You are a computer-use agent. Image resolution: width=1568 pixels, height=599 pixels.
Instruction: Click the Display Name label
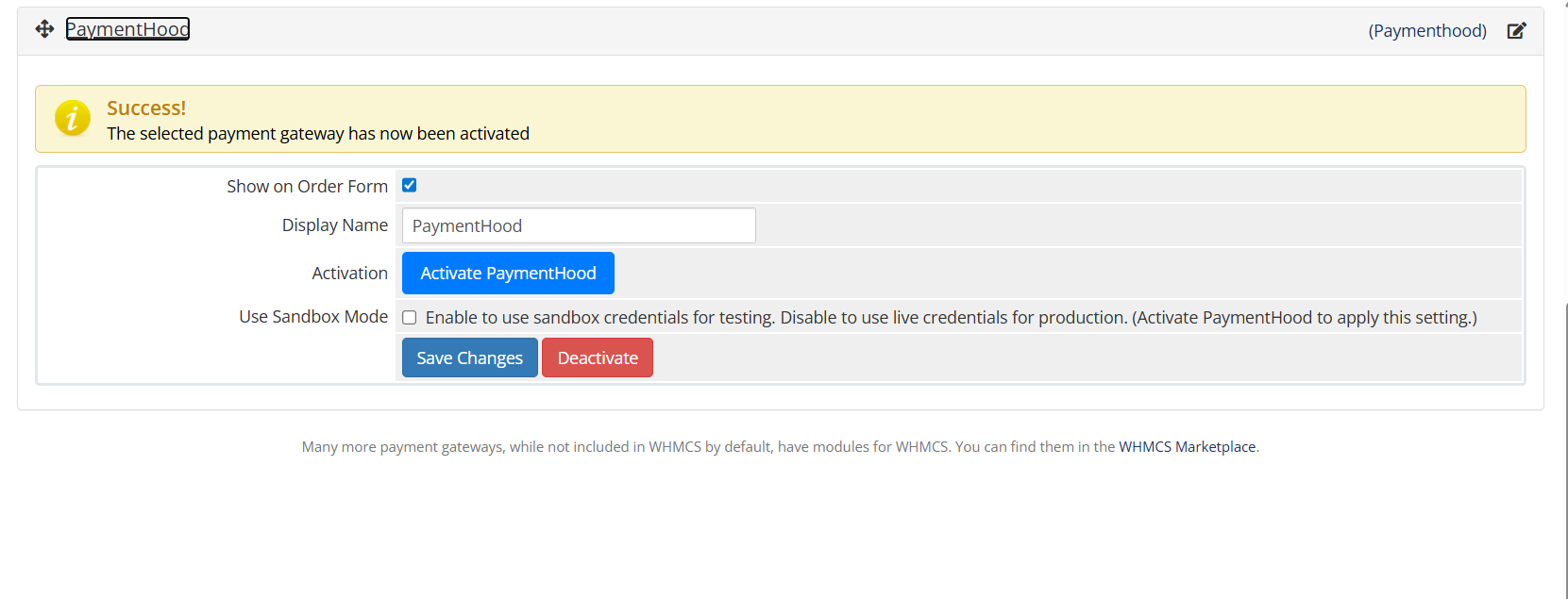334,225
